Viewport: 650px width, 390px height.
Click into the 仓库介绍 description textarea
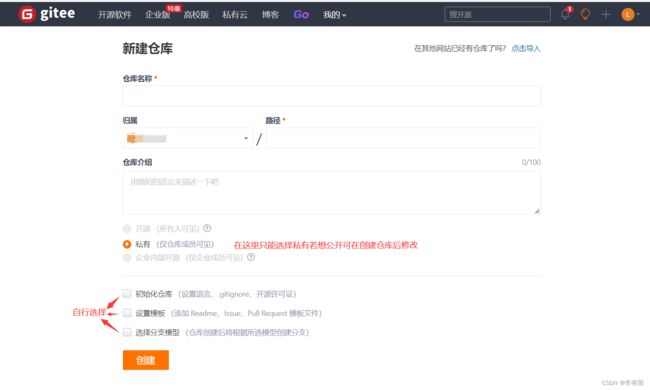coord(332,193)
